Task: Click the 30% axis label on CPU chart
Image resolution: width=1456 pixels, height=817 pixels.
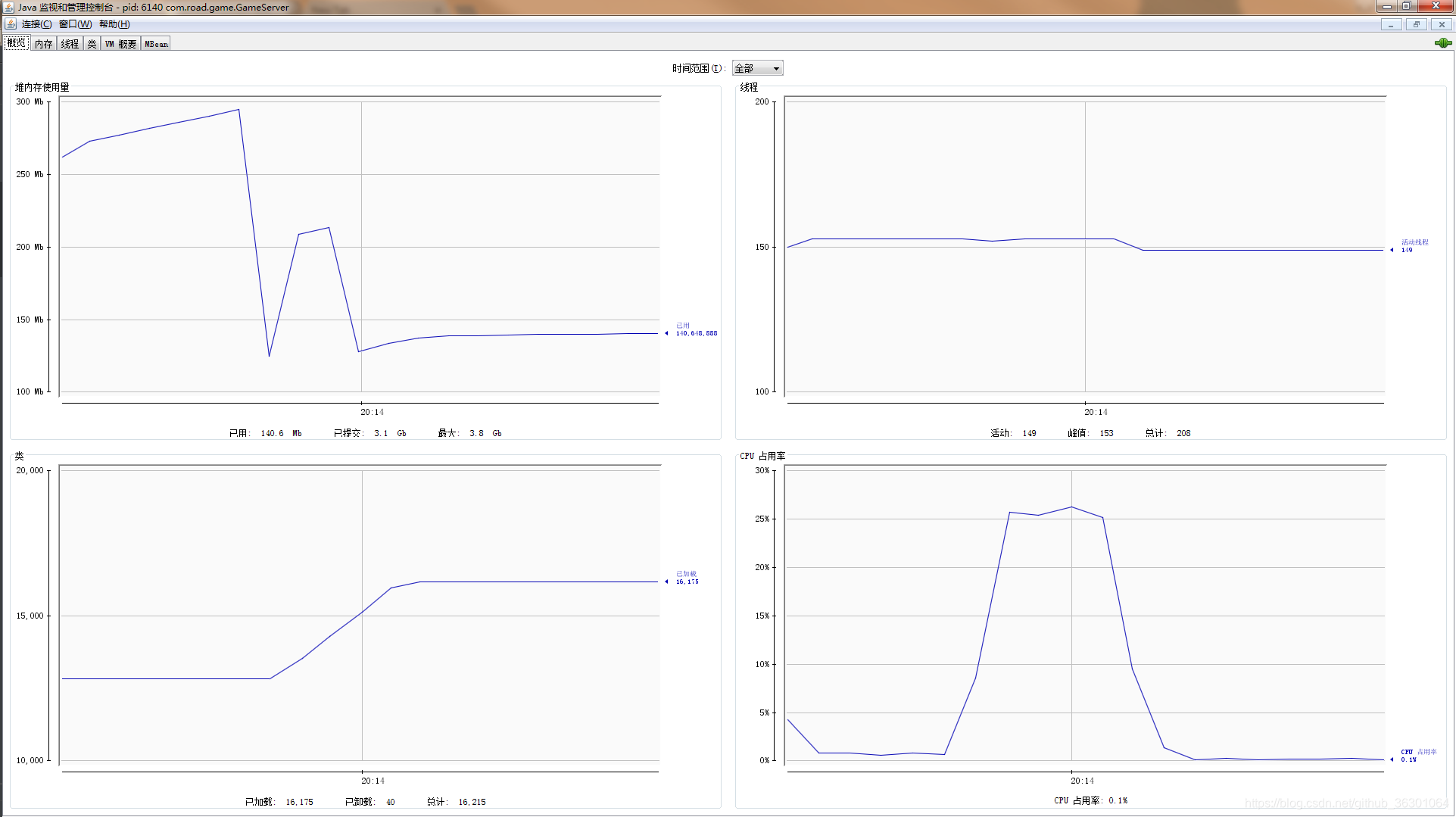Action: pos(762,470)
